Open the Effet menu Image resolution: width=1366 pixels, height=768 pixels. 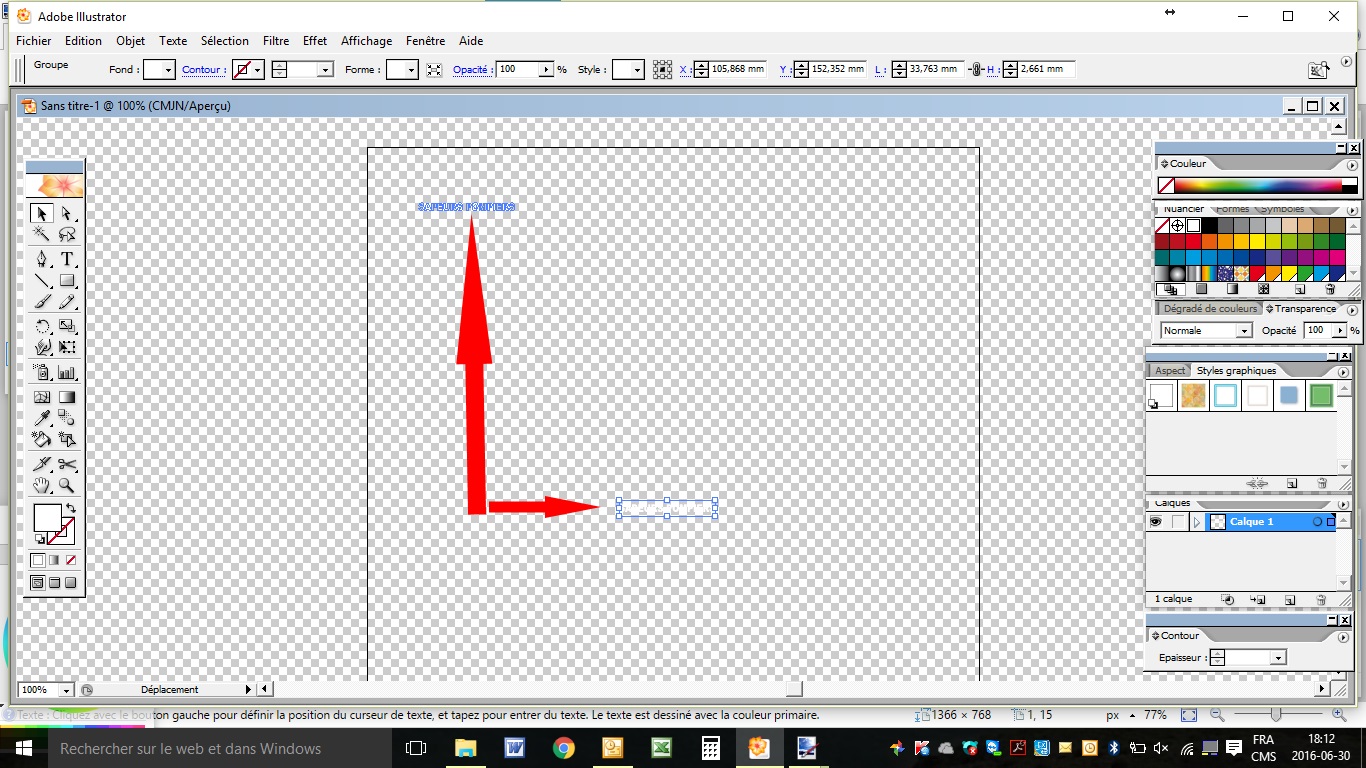315,41
